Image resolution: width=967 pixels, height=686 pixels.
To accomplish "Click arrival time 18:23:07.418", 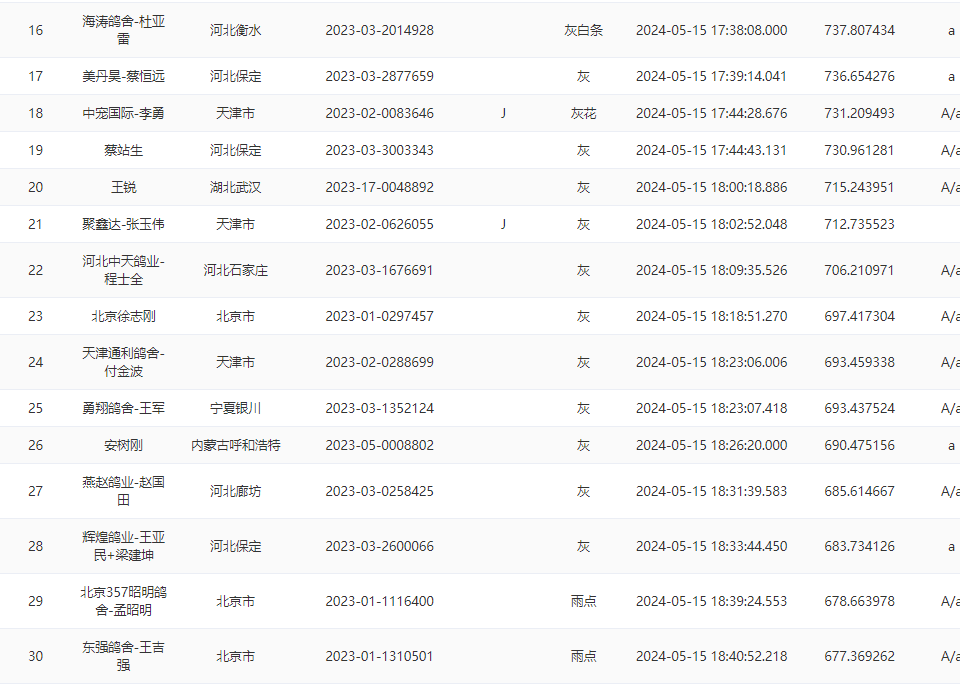I will tap(711, 408).
